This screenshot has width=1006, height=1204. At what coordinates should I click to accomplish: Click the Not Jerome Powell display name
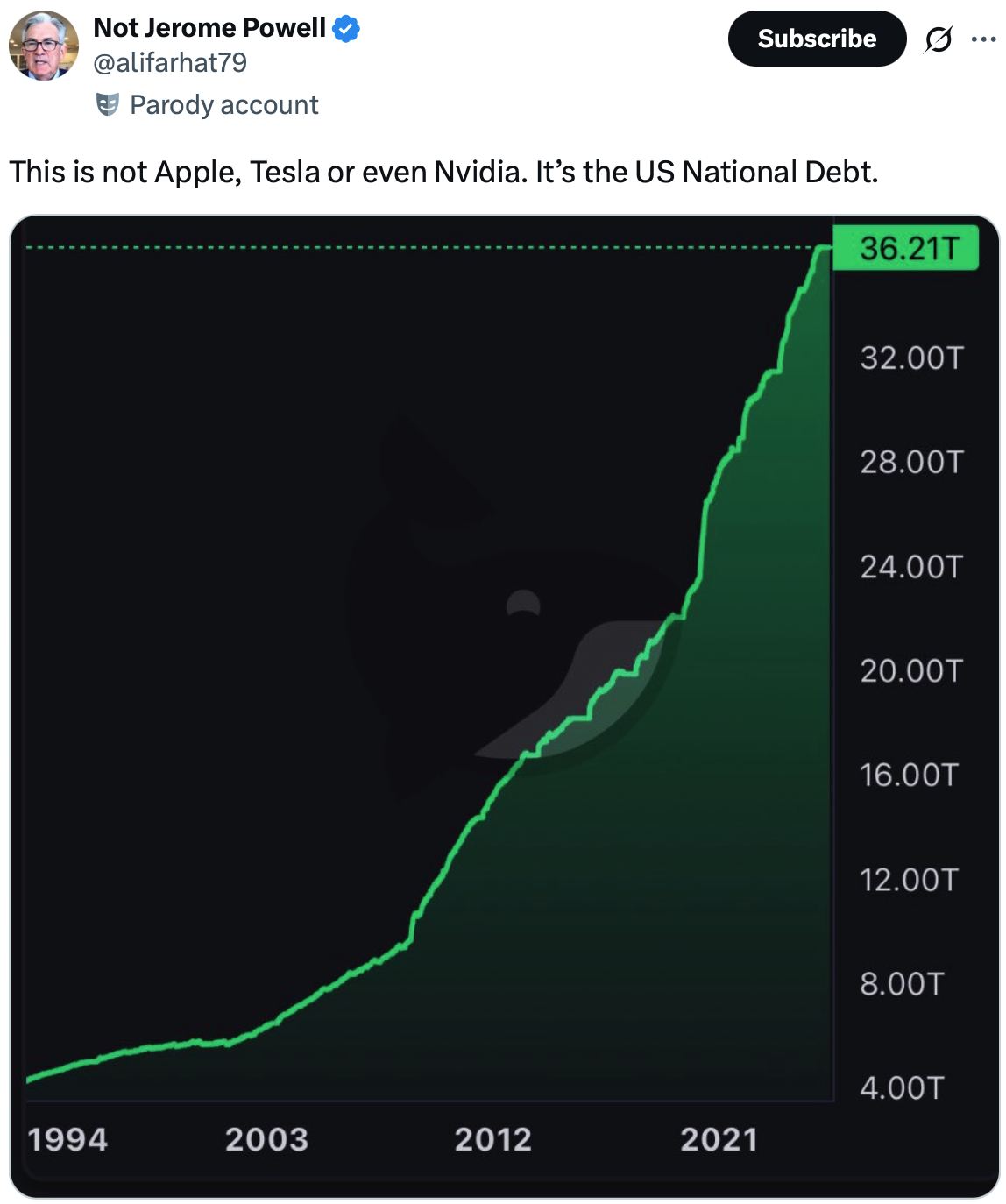coord(209,28)
